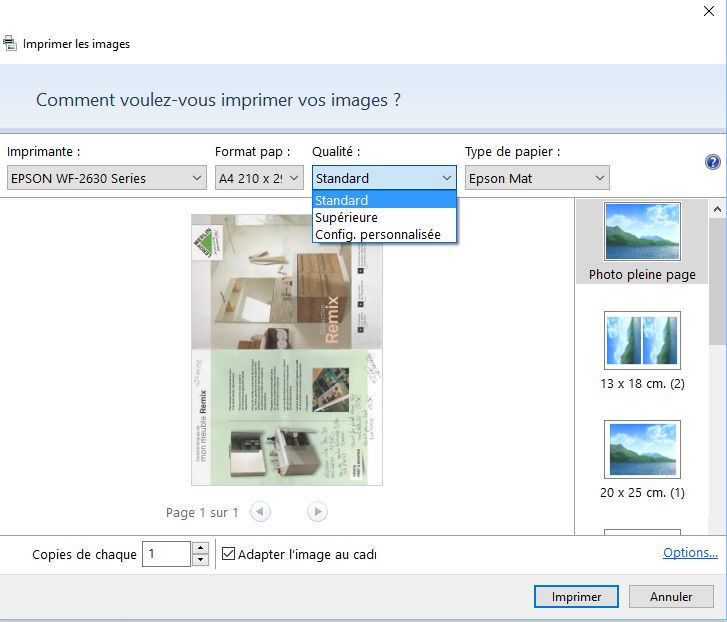Click the Page 1 sur 1 text

point(202,512)
